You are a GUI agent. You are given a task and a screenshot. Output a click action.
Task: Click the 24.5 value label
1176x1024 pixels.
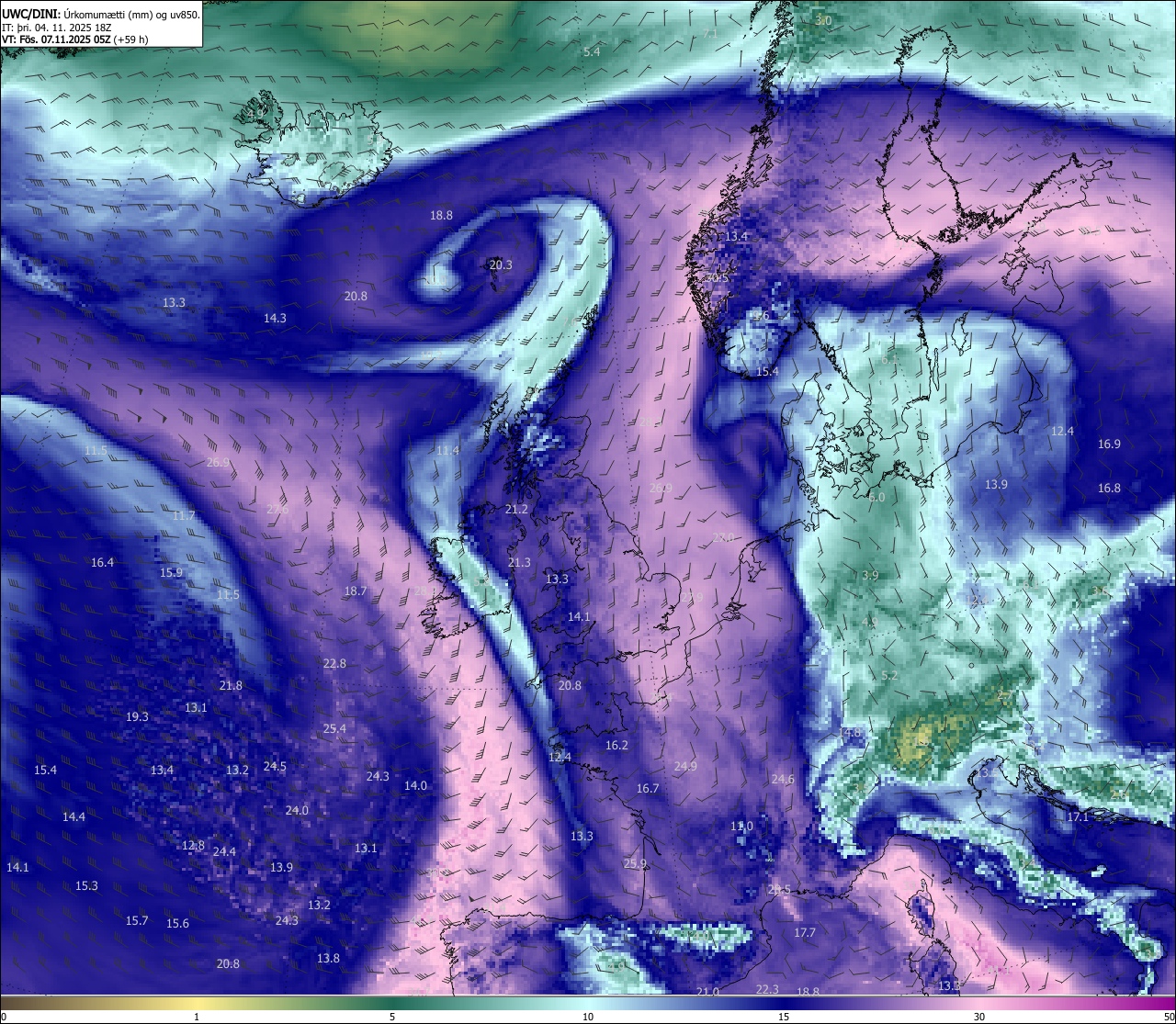[x=275, y=766]
